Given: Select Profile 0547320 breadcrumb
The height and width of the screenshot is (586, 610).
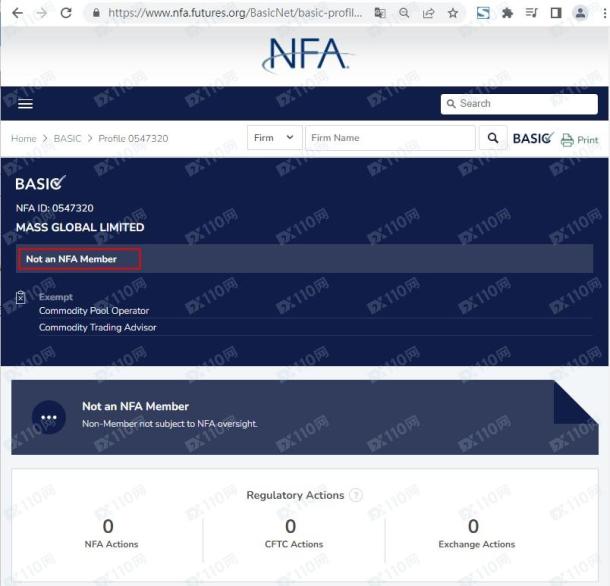Looking at the screenshot, I should [133, 139].
